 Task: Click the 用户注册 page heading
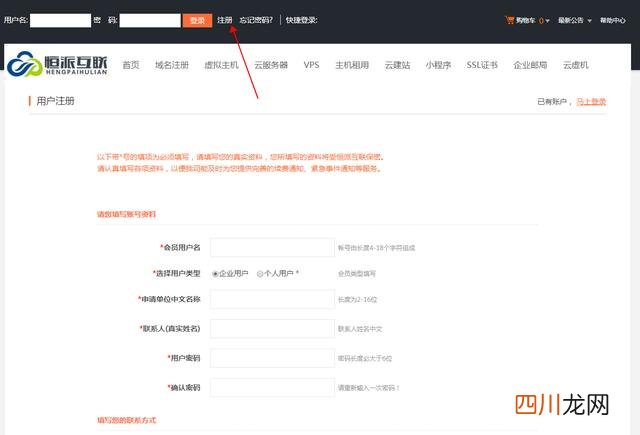55,101
